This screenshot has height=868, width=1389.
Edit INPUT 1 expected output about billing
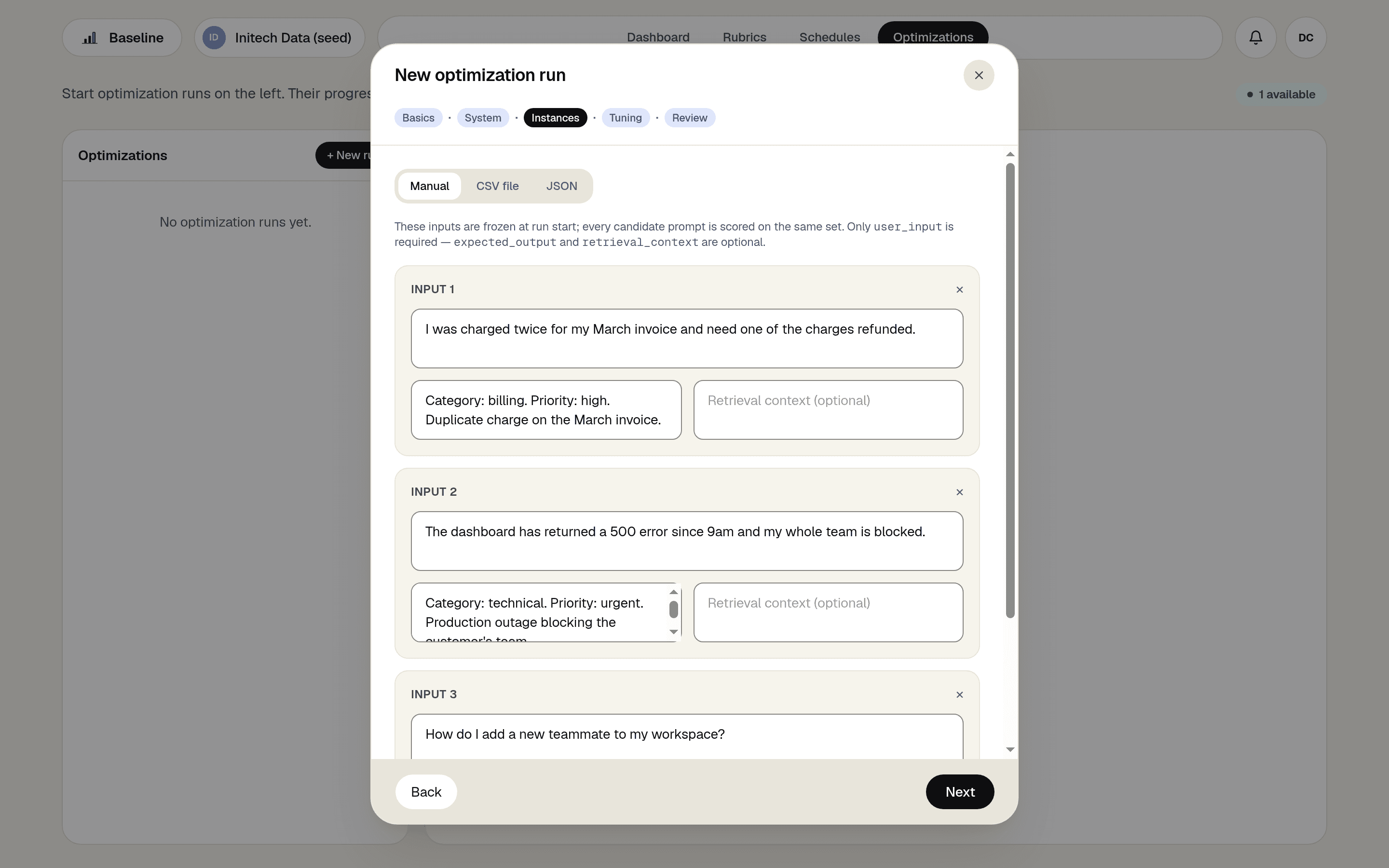pyautogui.click(x=546, y=410)
